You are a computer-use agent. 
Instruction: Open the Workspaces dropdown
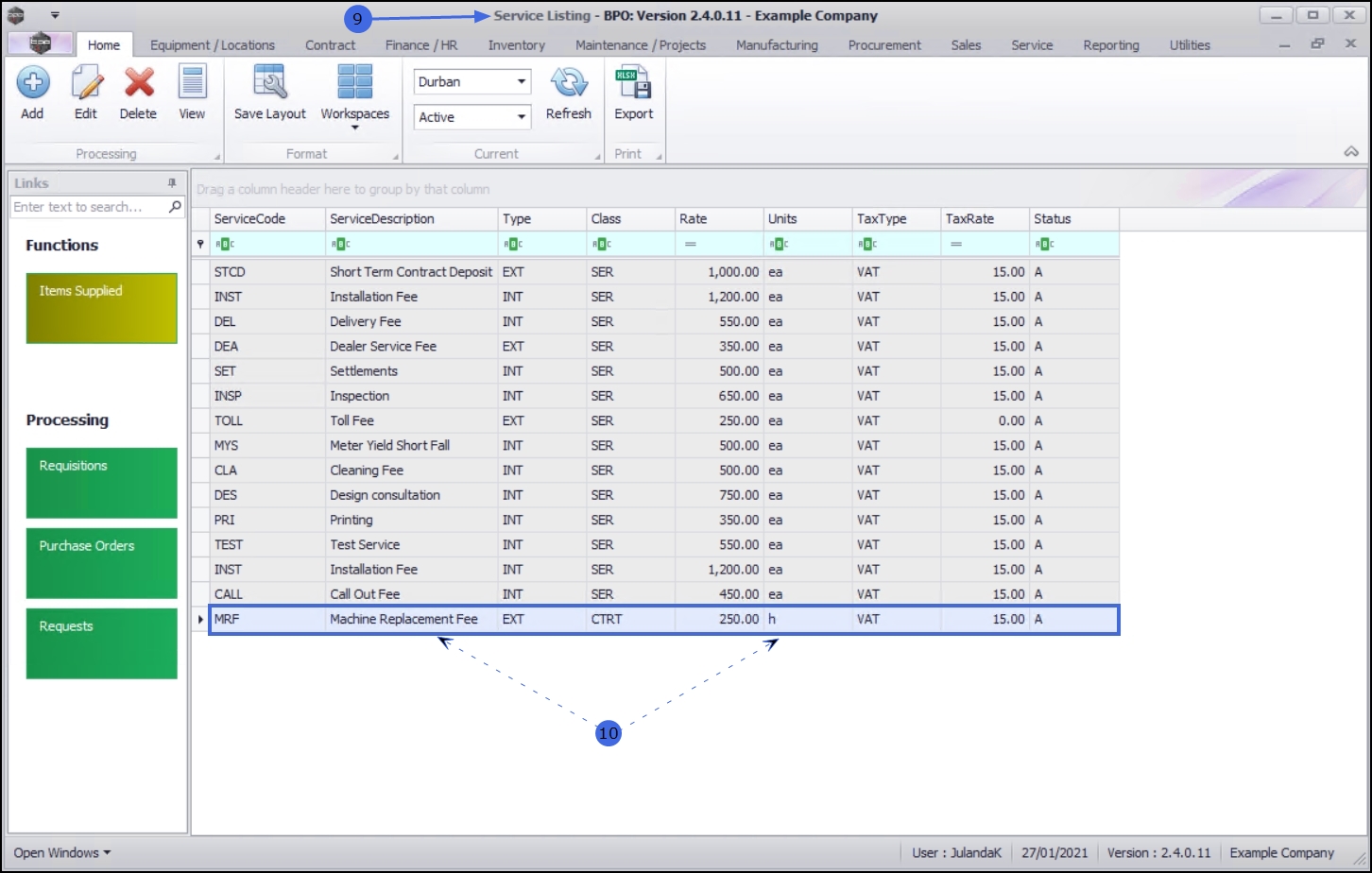coord(355,95)
